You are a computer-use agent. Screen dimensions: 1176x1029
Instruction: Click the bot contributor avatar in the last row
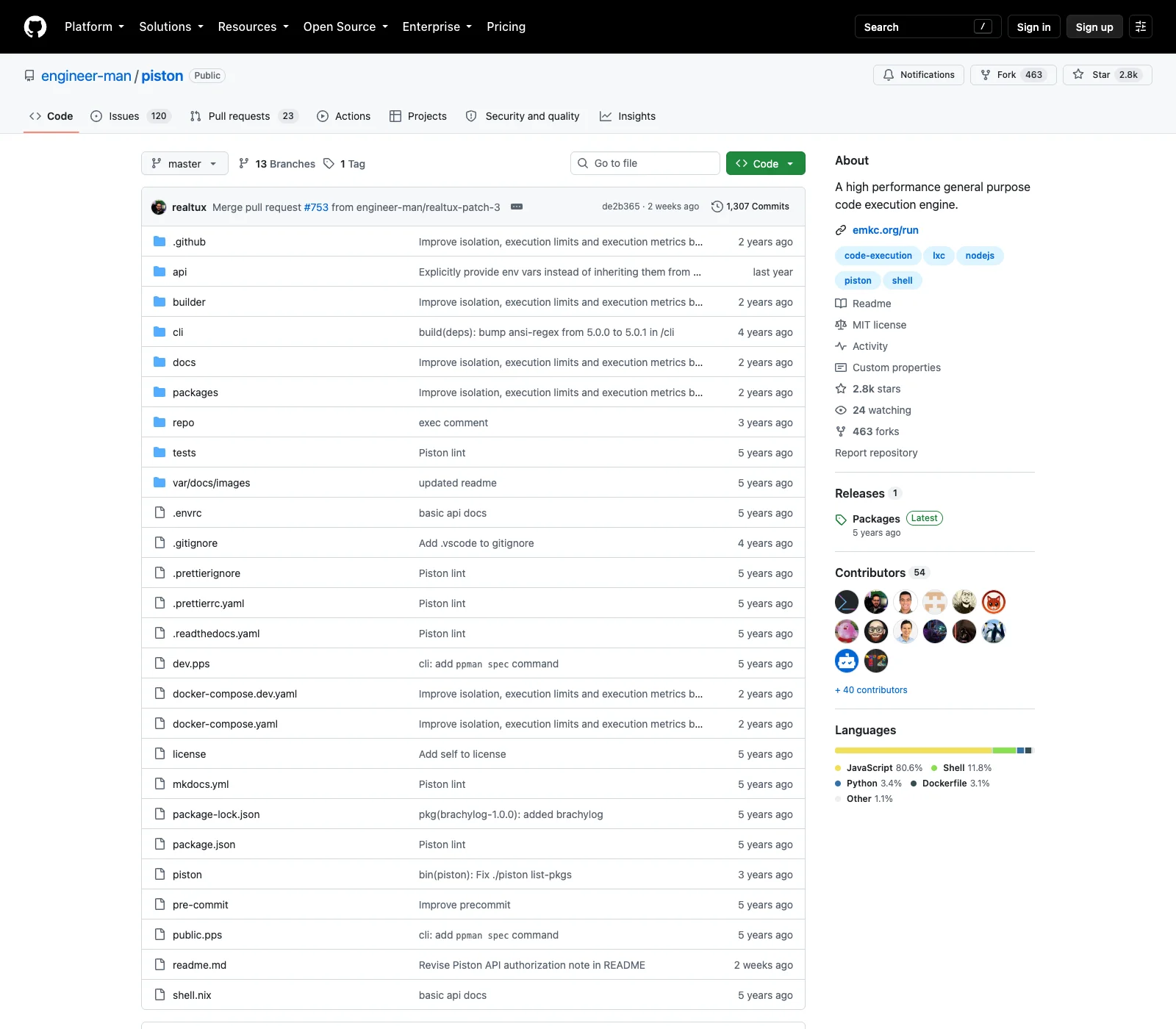tap(847, 661)
